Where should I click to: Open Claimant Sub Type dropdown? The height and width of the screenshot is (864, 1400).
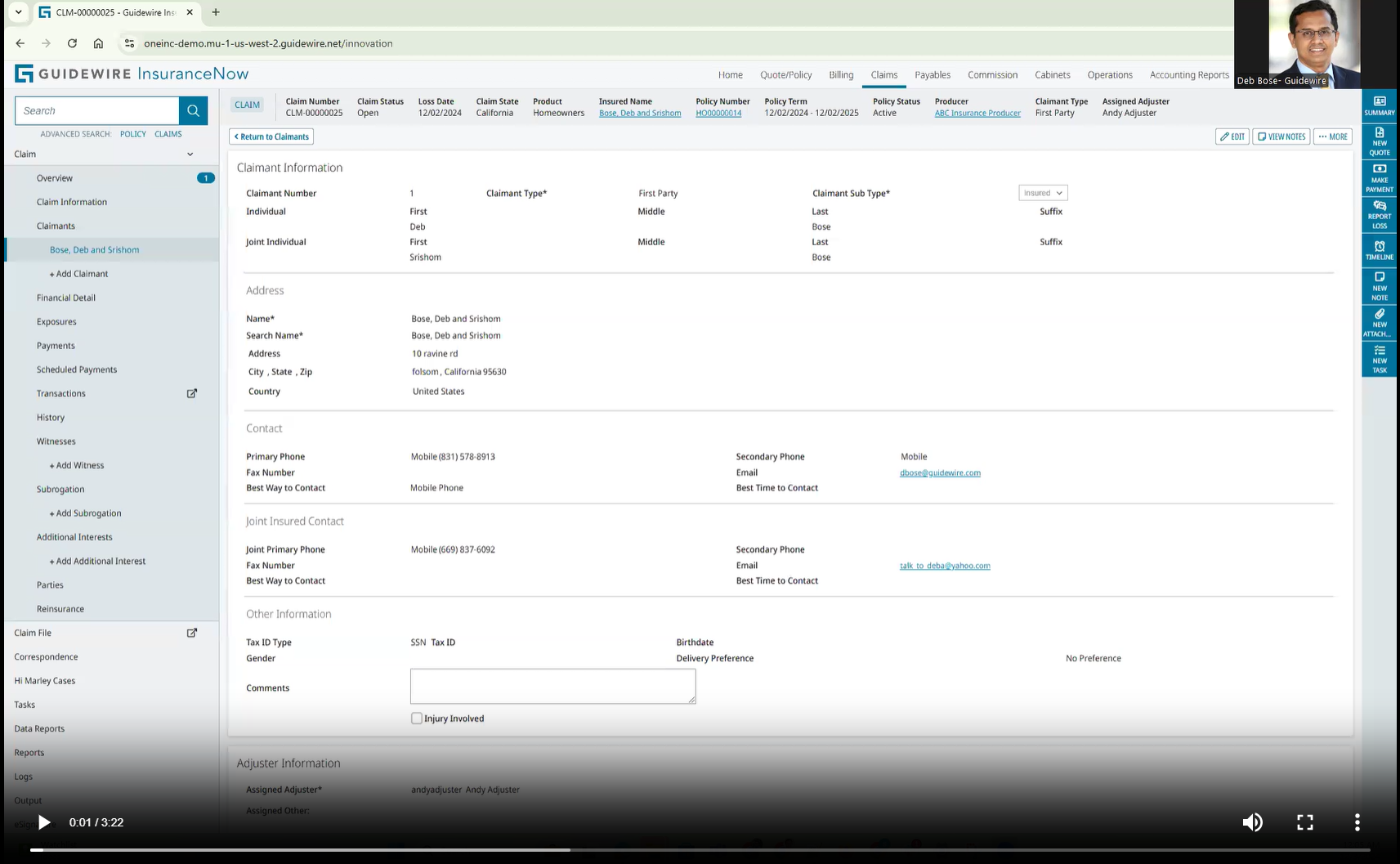1043,193
